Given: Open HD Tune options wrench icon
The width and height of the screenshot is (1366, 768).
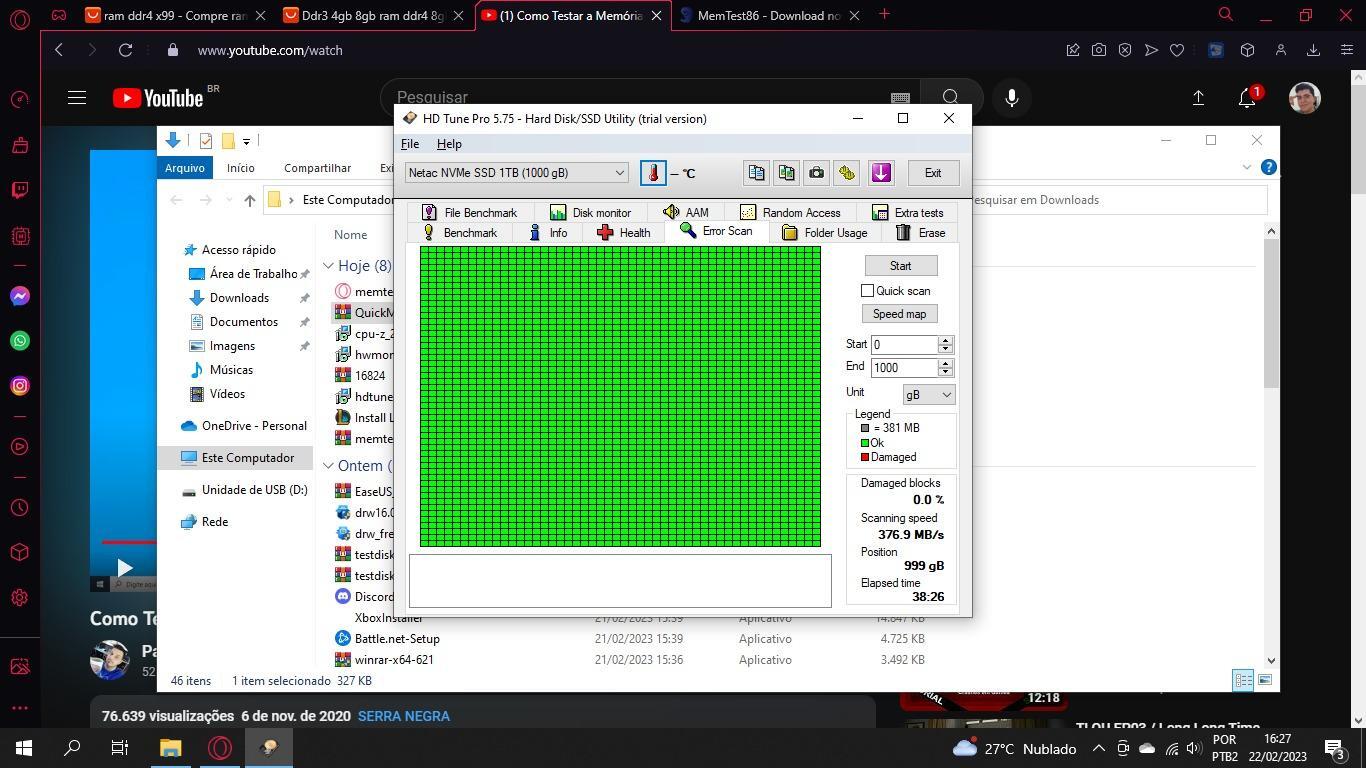Looking at the screenshot, I should pos(847,173).
